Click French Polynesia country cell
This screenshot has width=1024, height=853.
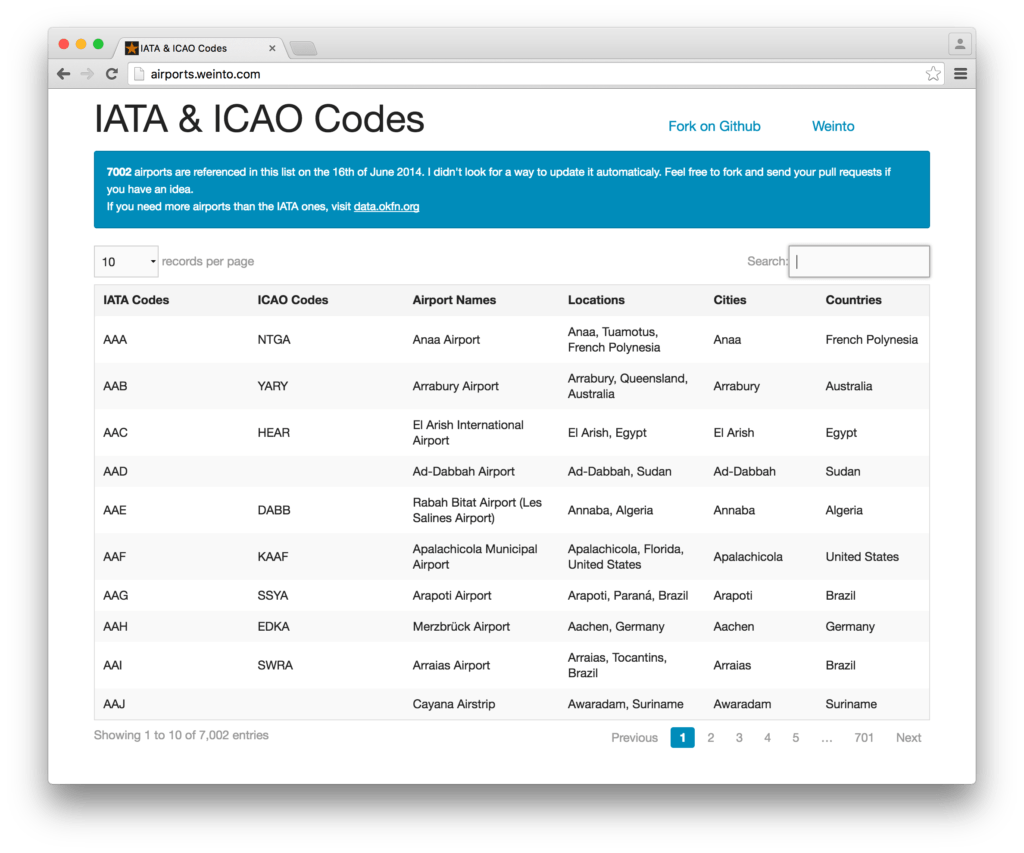point(871,340)
